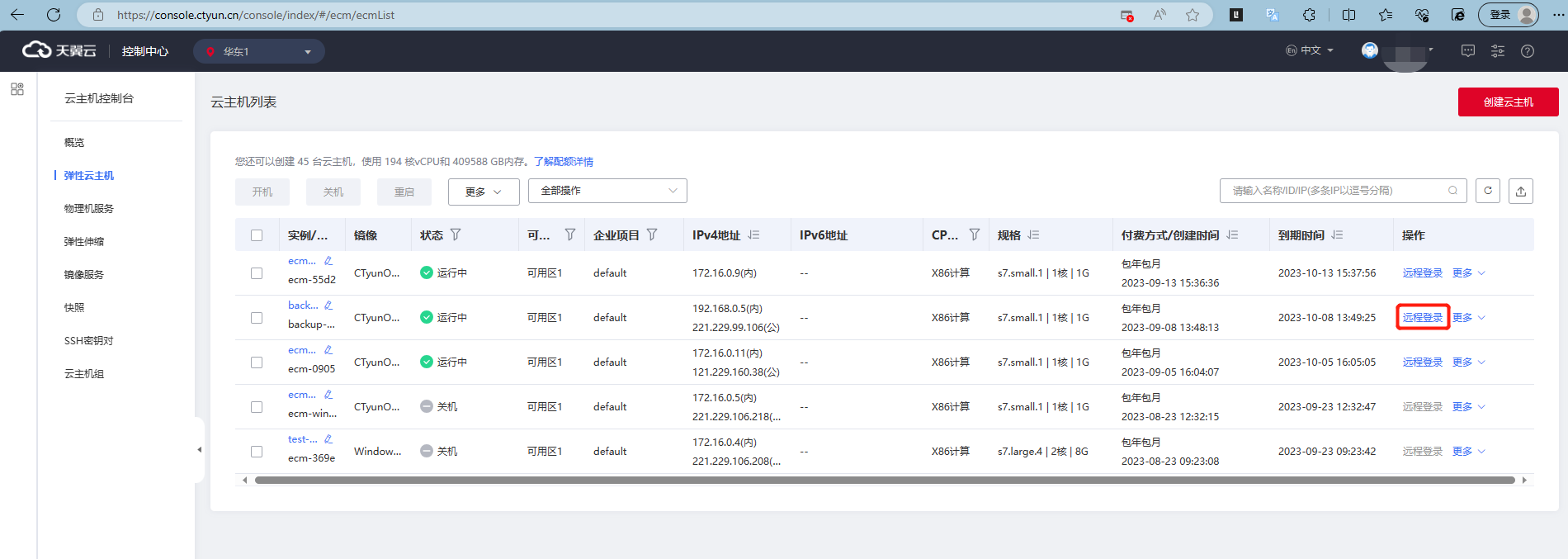Filter the 企业项目 column
The height and width of the screenshot is (559, 1568).
652,235
